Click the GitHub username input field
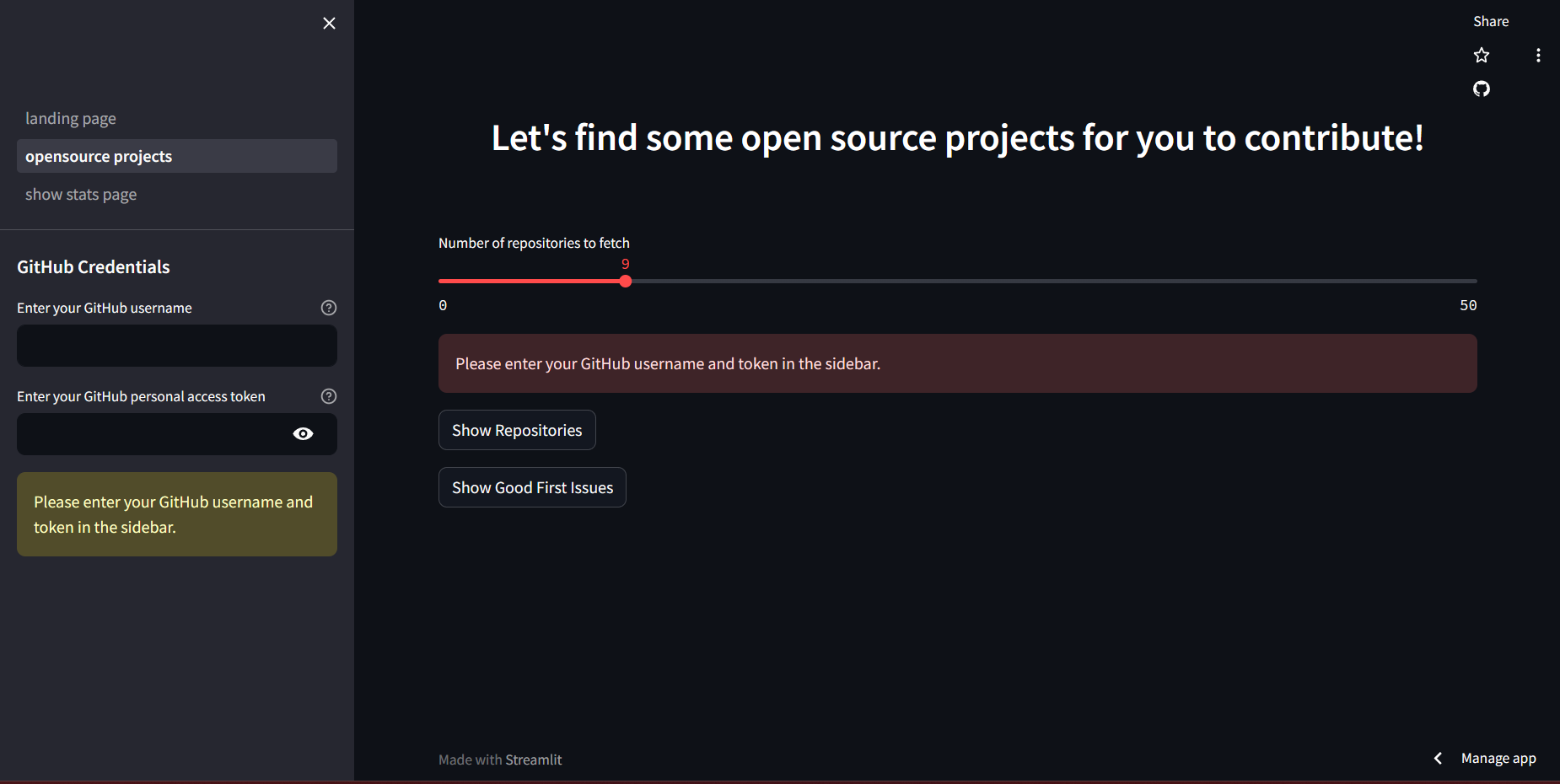The width and height of the screenshot is (1560, 784). pyautogui.click(x=176, y=346)
